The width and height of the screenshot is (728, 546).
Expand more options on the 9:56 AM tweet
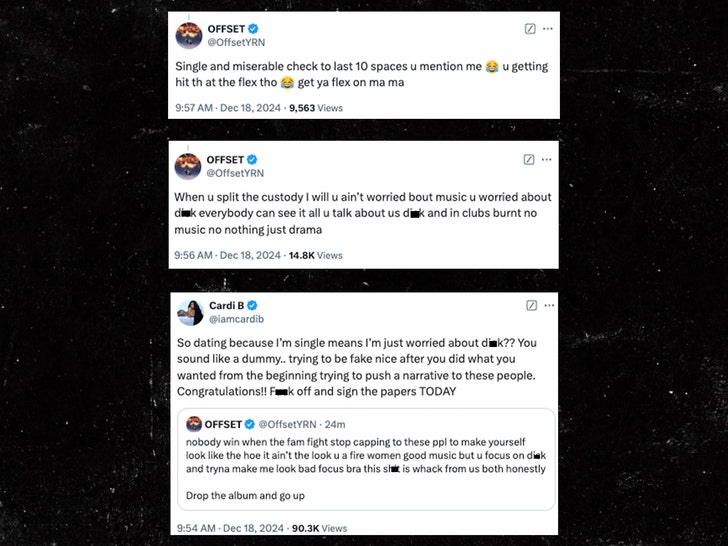[548, 159]
